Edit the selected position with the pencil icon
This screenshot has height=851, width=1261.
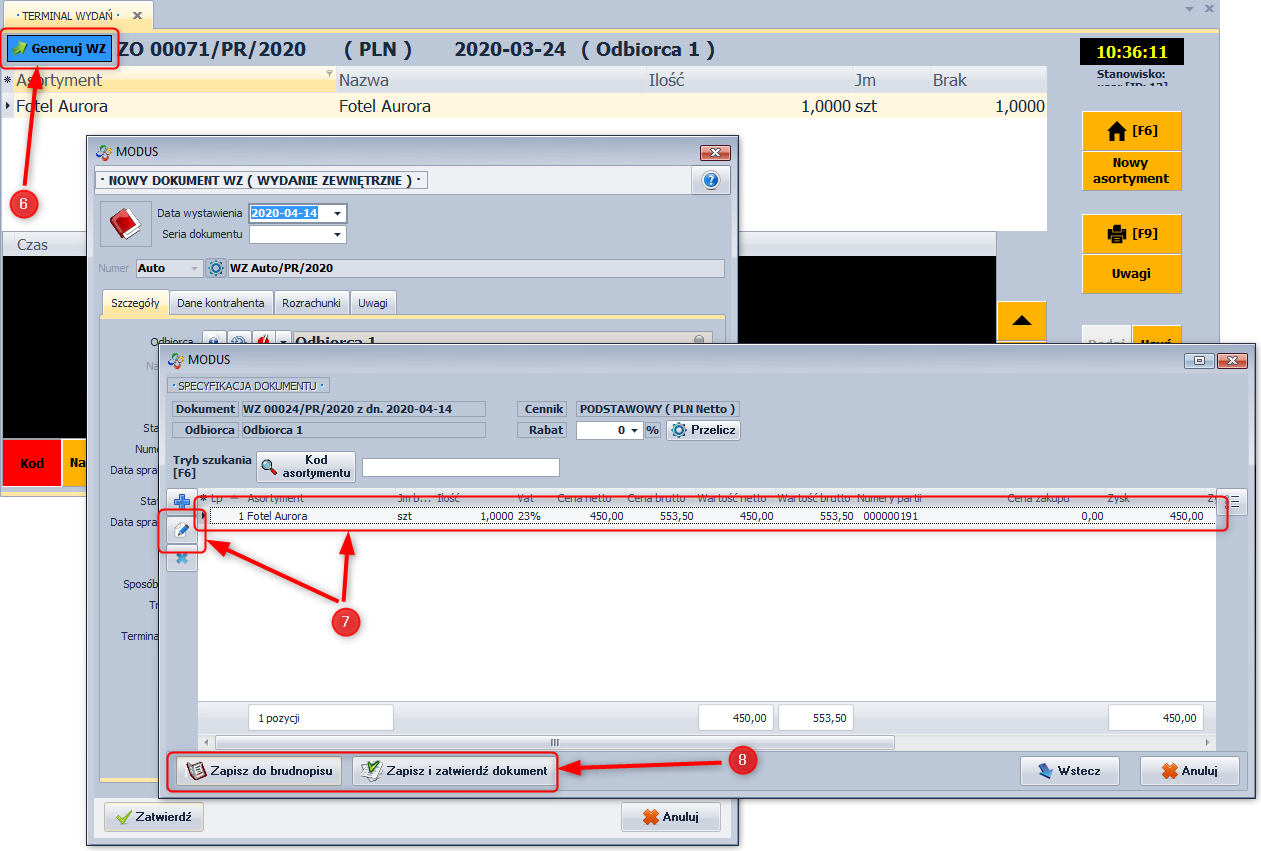182,531
